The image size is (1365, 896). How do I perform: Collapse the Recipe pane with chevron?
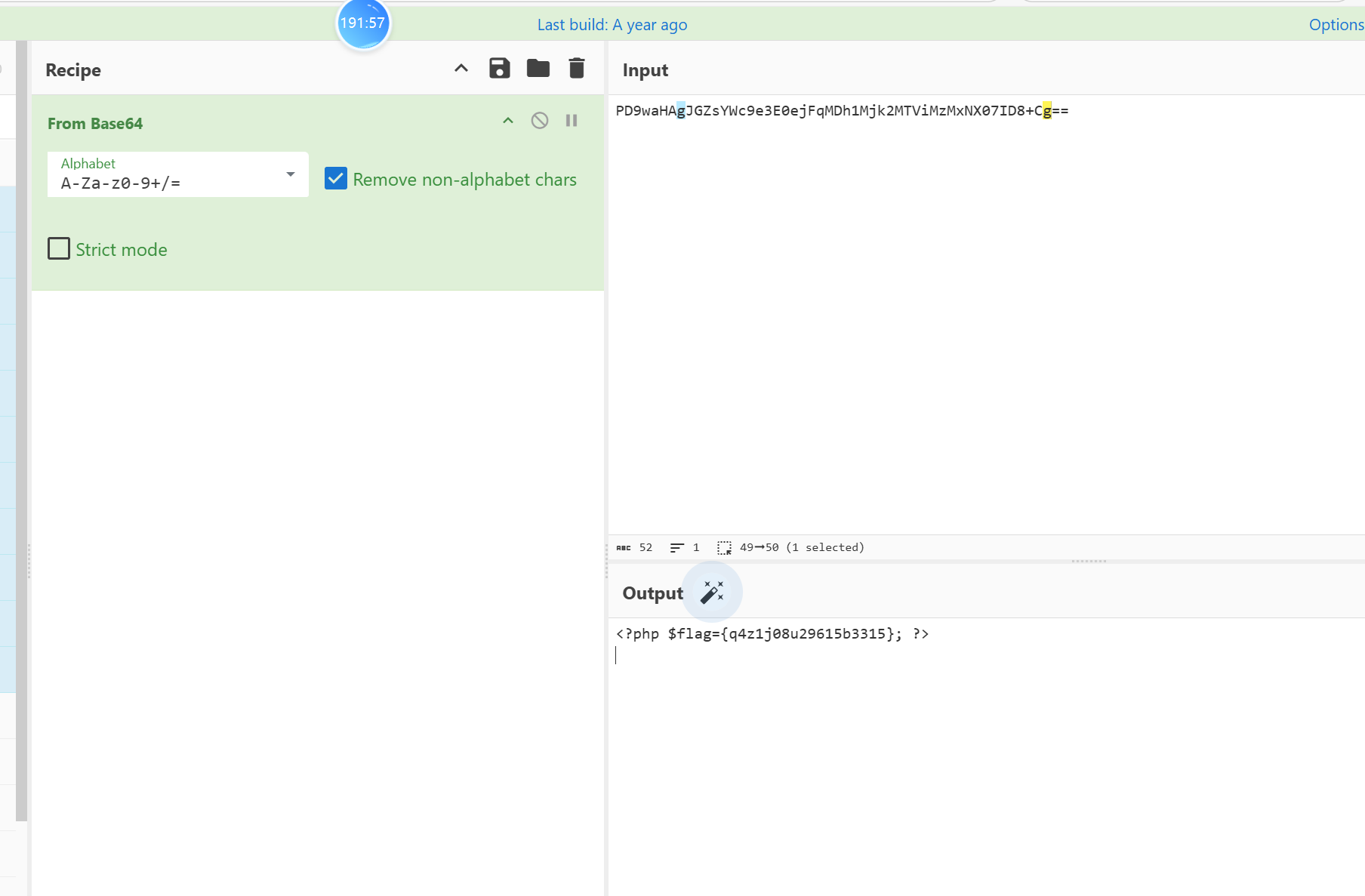461,69
